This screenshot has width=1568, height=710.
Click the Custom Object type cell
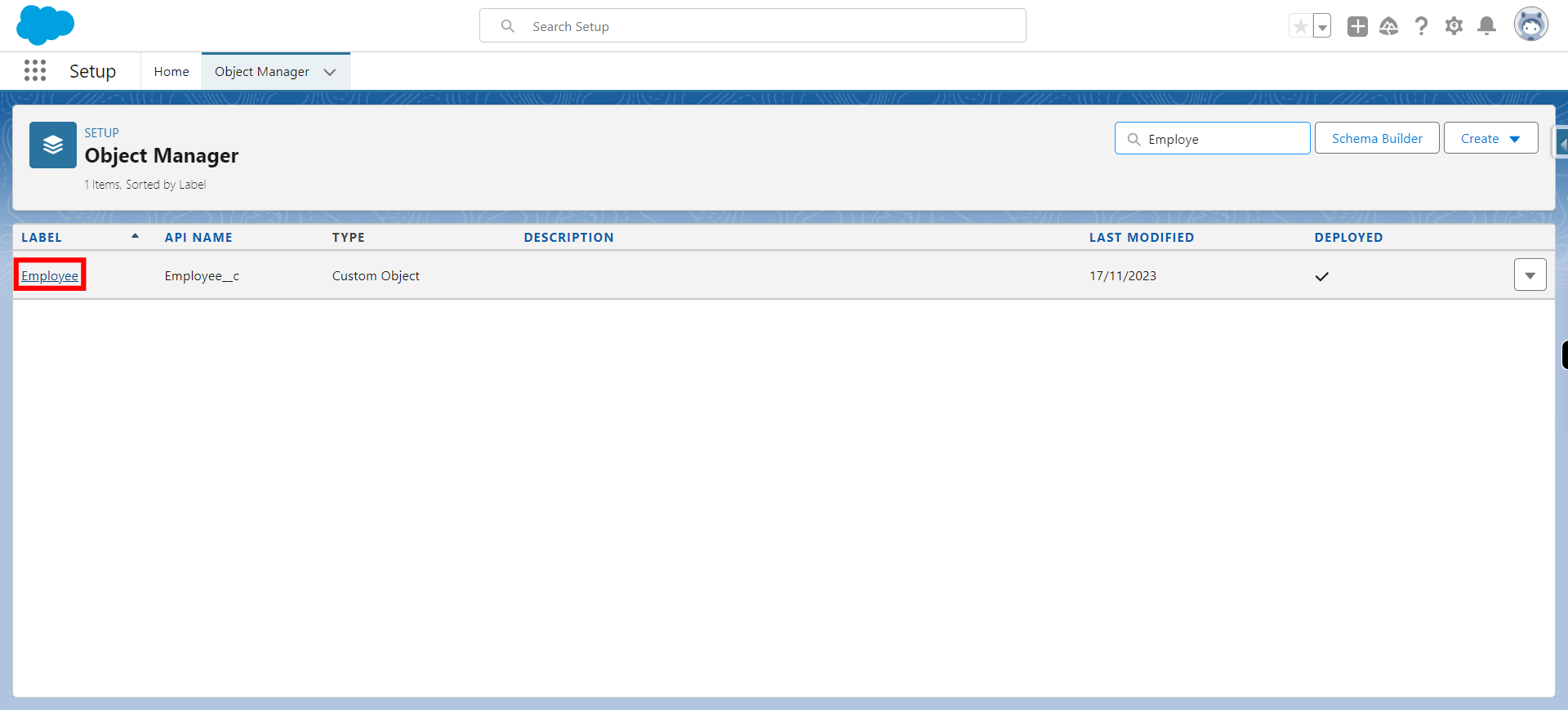[x=376, y=276]
